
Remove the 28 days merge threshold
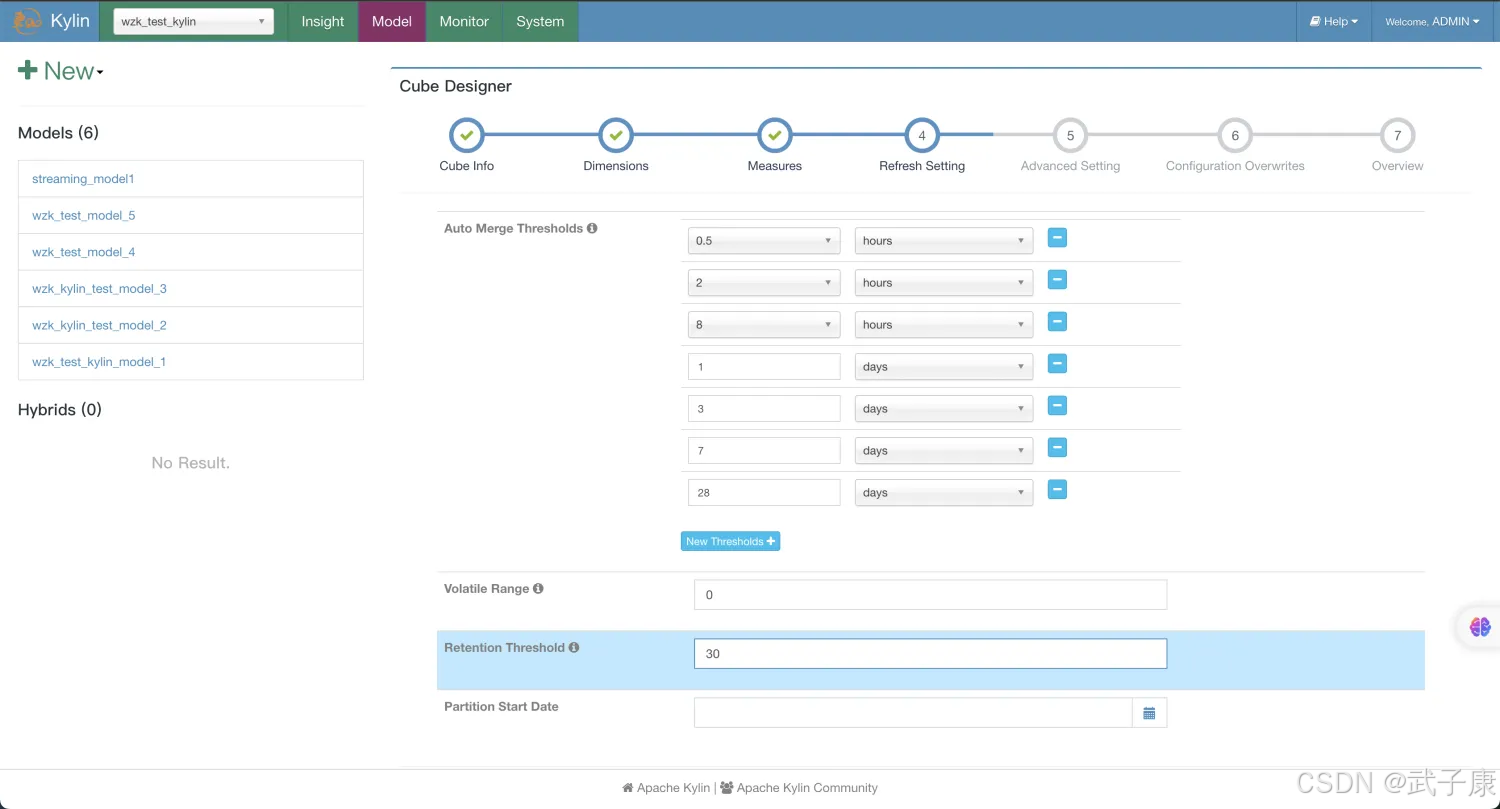(1057, 490)
